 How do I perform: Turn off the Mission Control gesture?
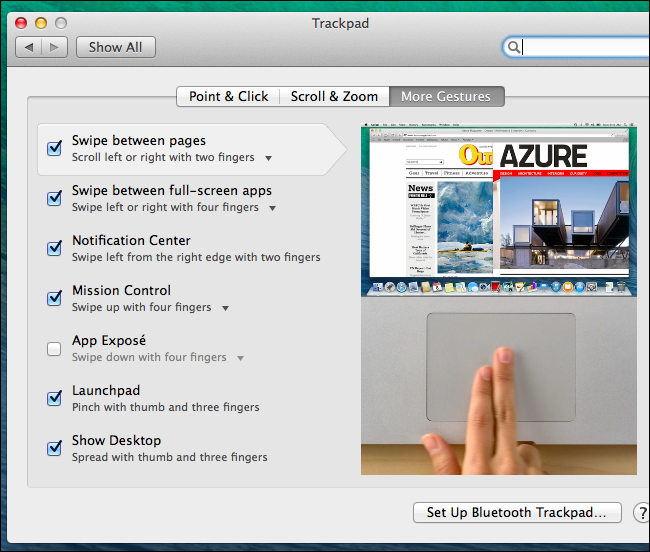tap(54, 298)
